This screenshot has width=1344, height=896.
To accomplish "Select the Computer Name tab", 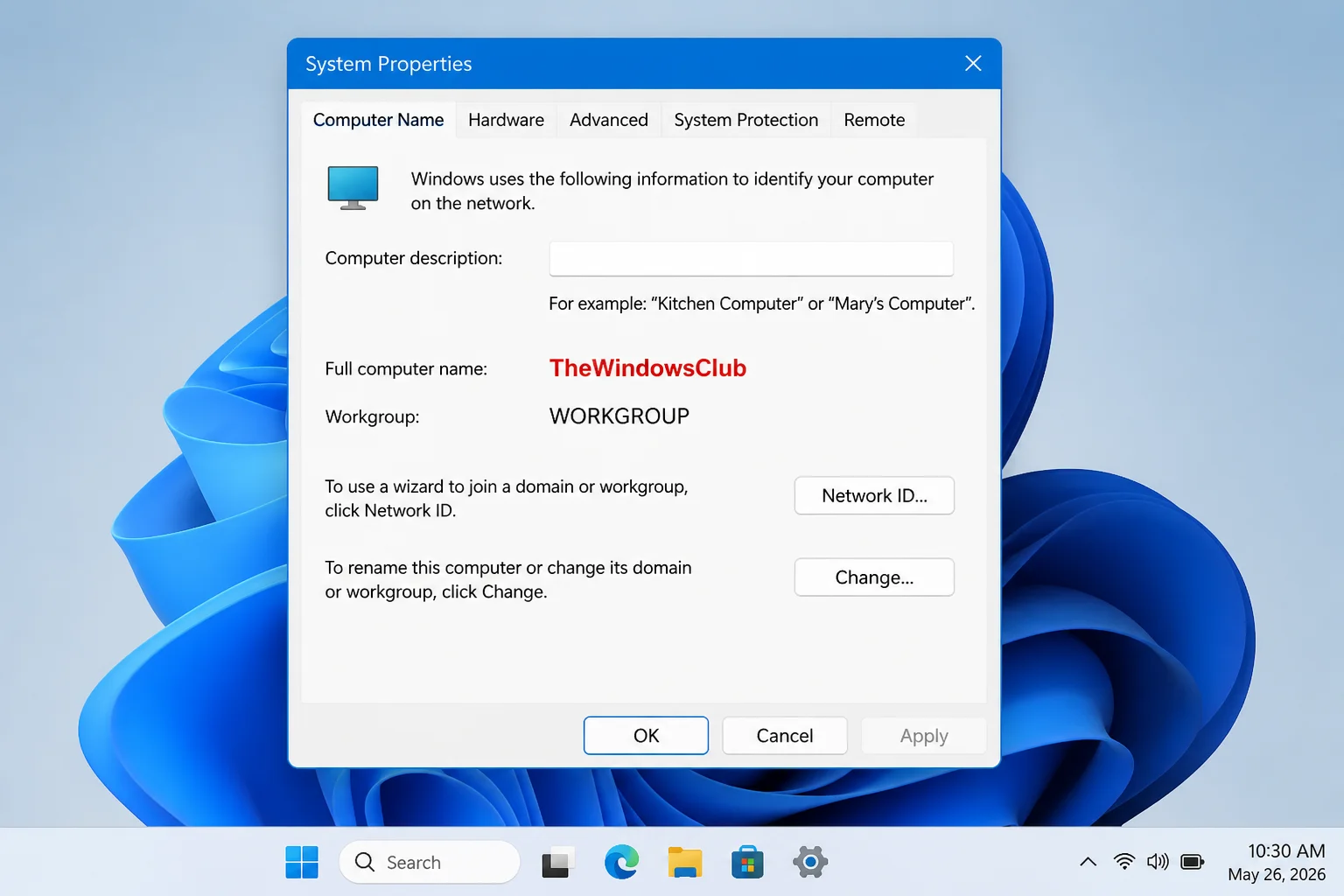I will tap(378, 120).
